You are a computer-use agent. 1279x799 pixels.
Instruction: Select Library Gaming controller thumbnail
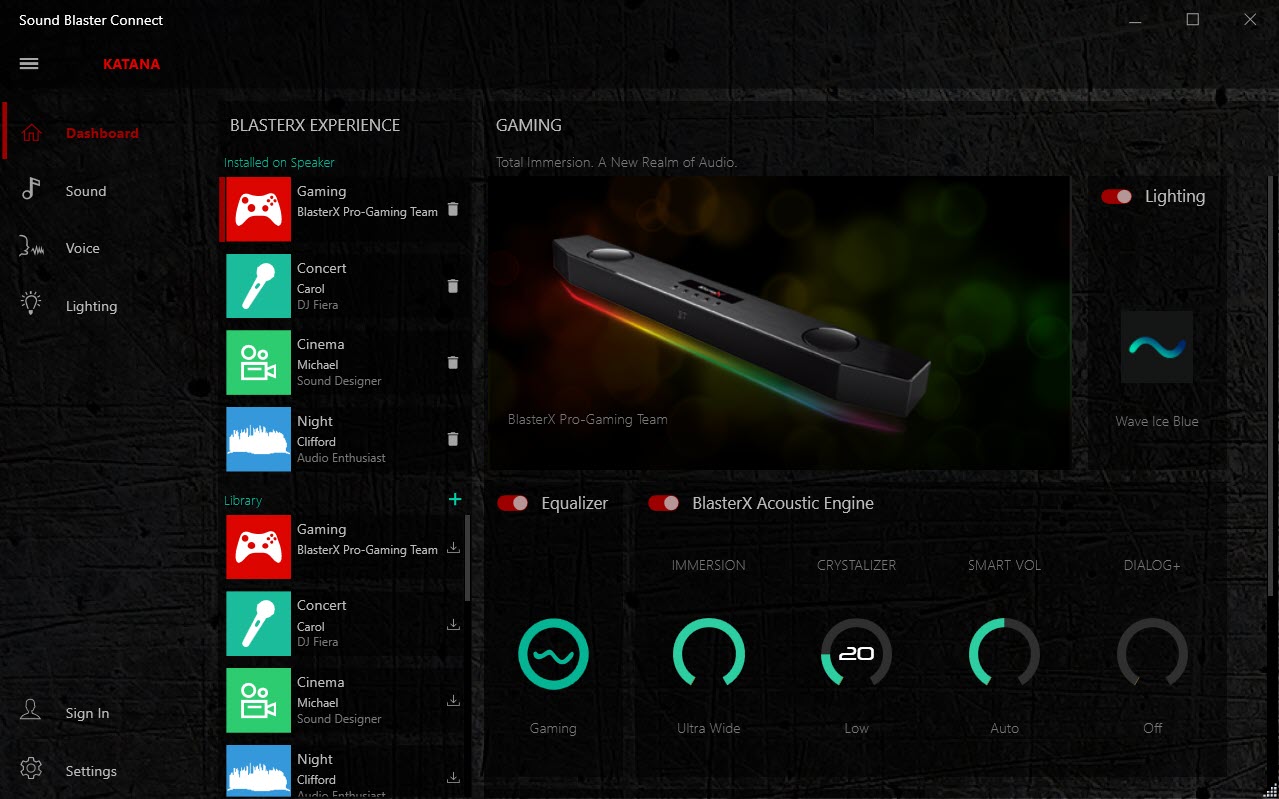(258, 547)
